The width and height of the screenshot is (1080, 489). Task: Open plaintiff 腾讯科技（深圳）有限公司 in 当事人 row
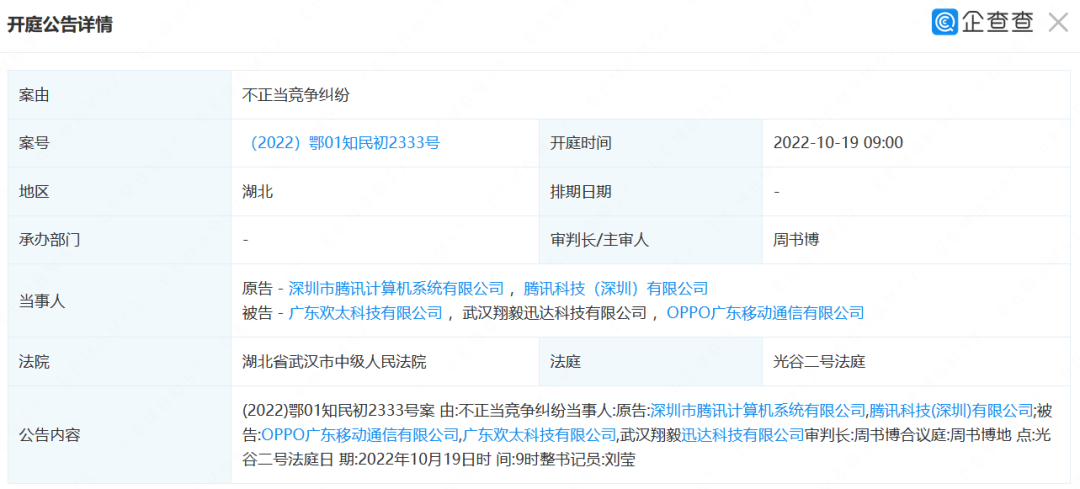(x=616, y=288)
